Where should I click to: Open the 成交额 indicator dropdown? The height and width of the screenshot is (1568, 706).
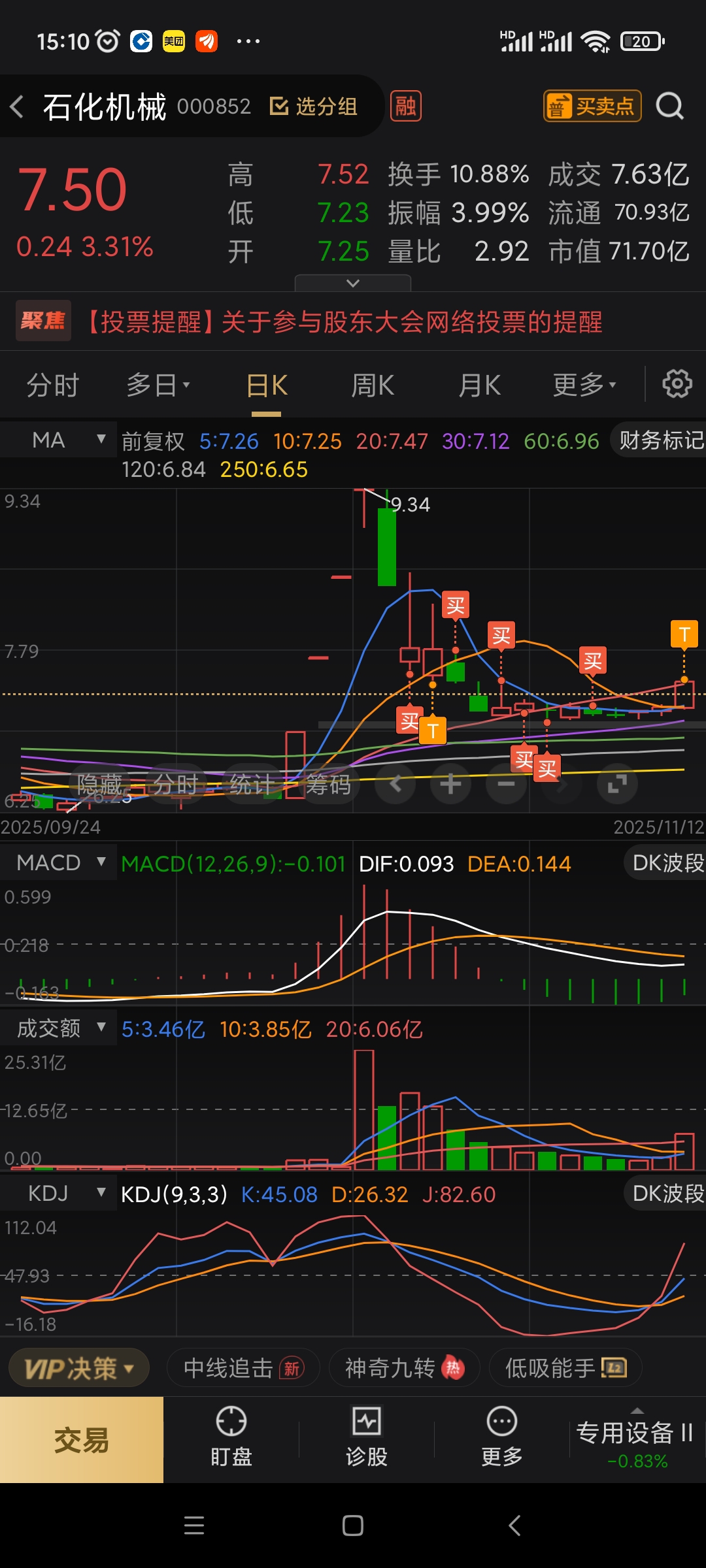[x=59, y=1028]
